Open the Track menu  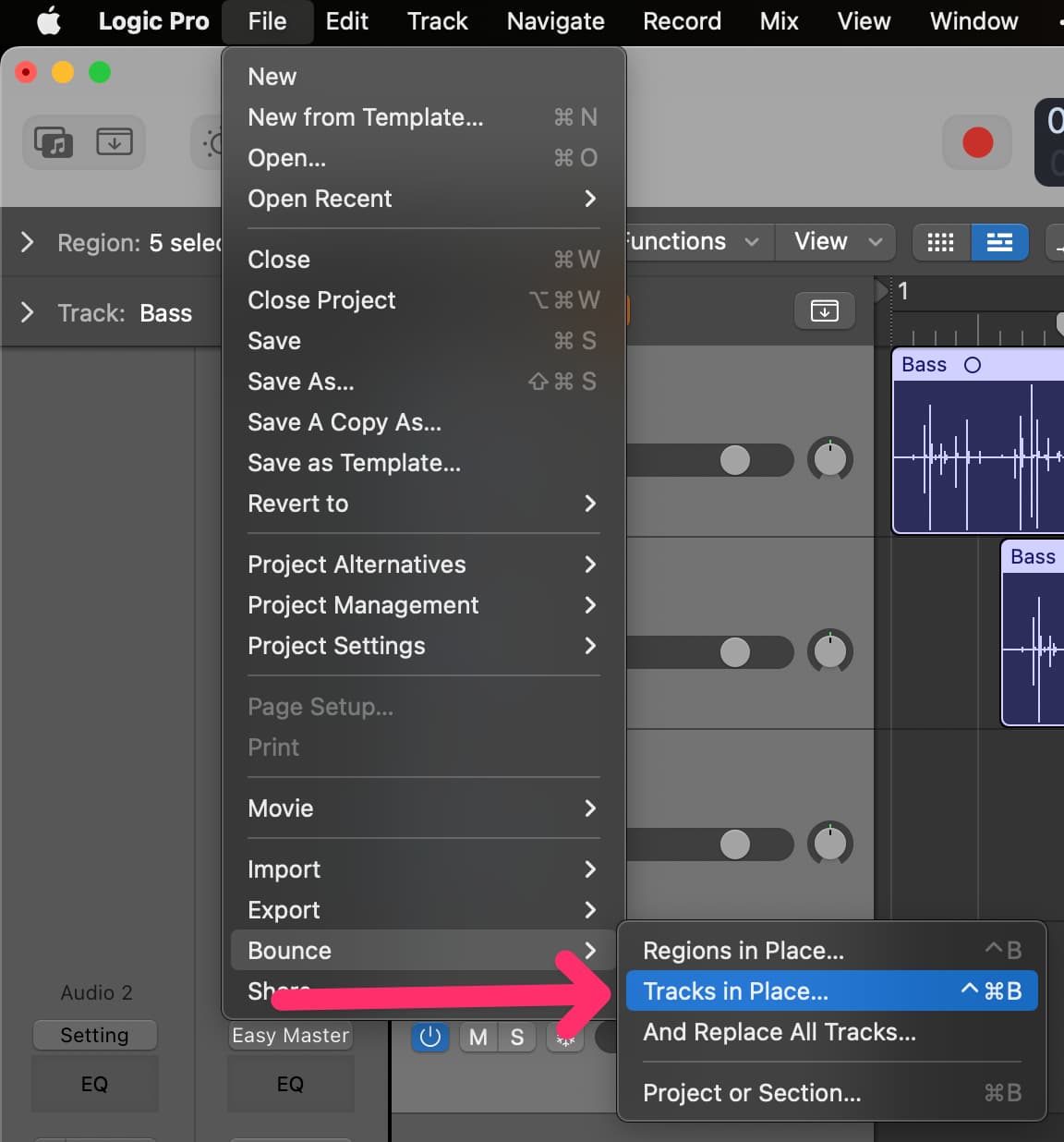[438, 20]
